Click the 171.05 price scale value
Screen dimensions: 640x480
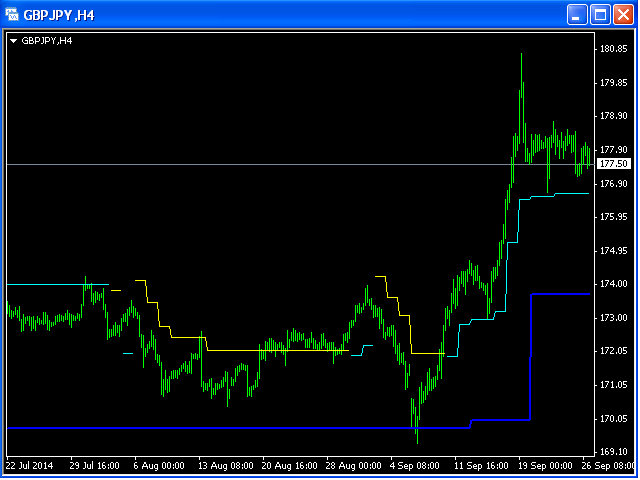tap(613, 385)
